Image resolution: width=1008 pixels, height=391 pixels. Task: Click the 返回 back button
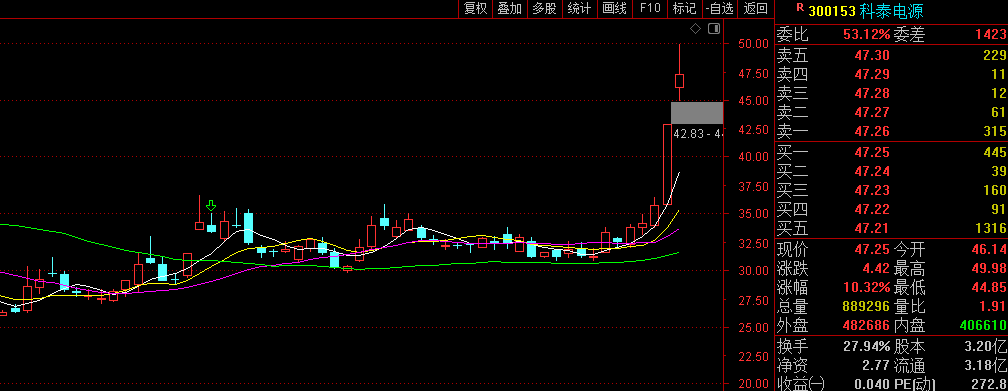[x=755, y=8]
